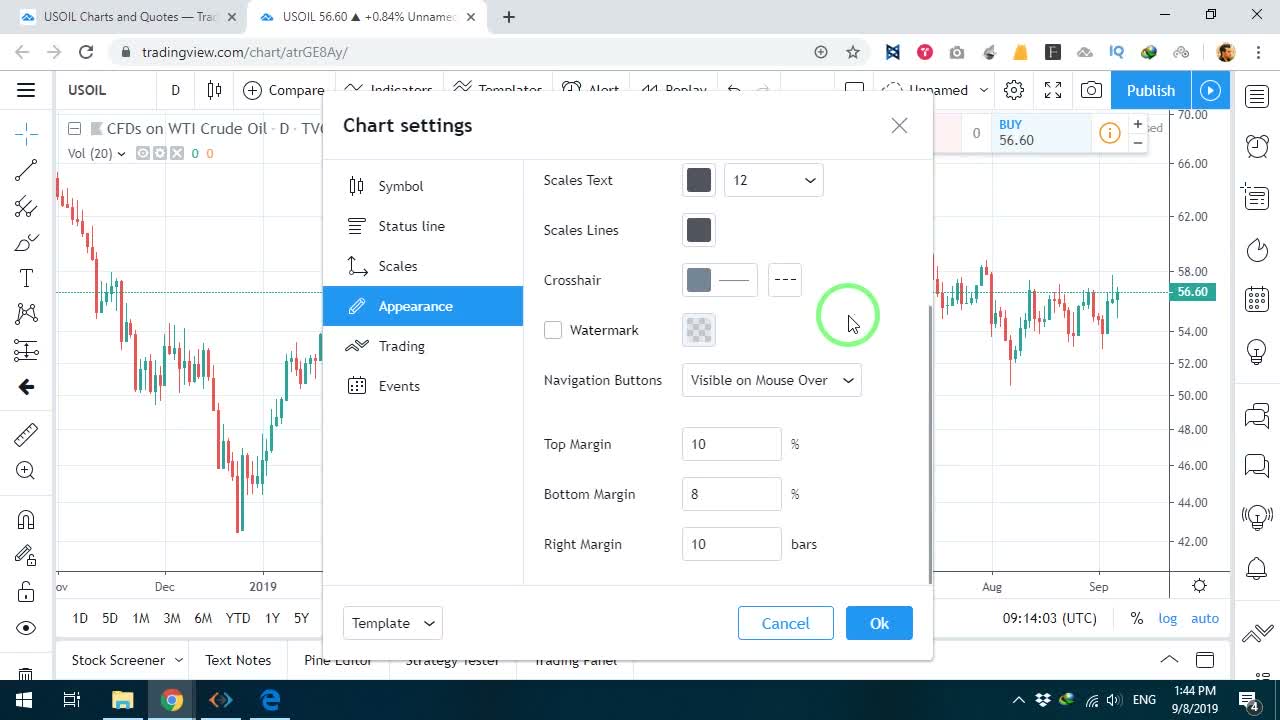Open the calendar icon on right sidebar
The image size is (1280, 720).
coord(1257,299)
